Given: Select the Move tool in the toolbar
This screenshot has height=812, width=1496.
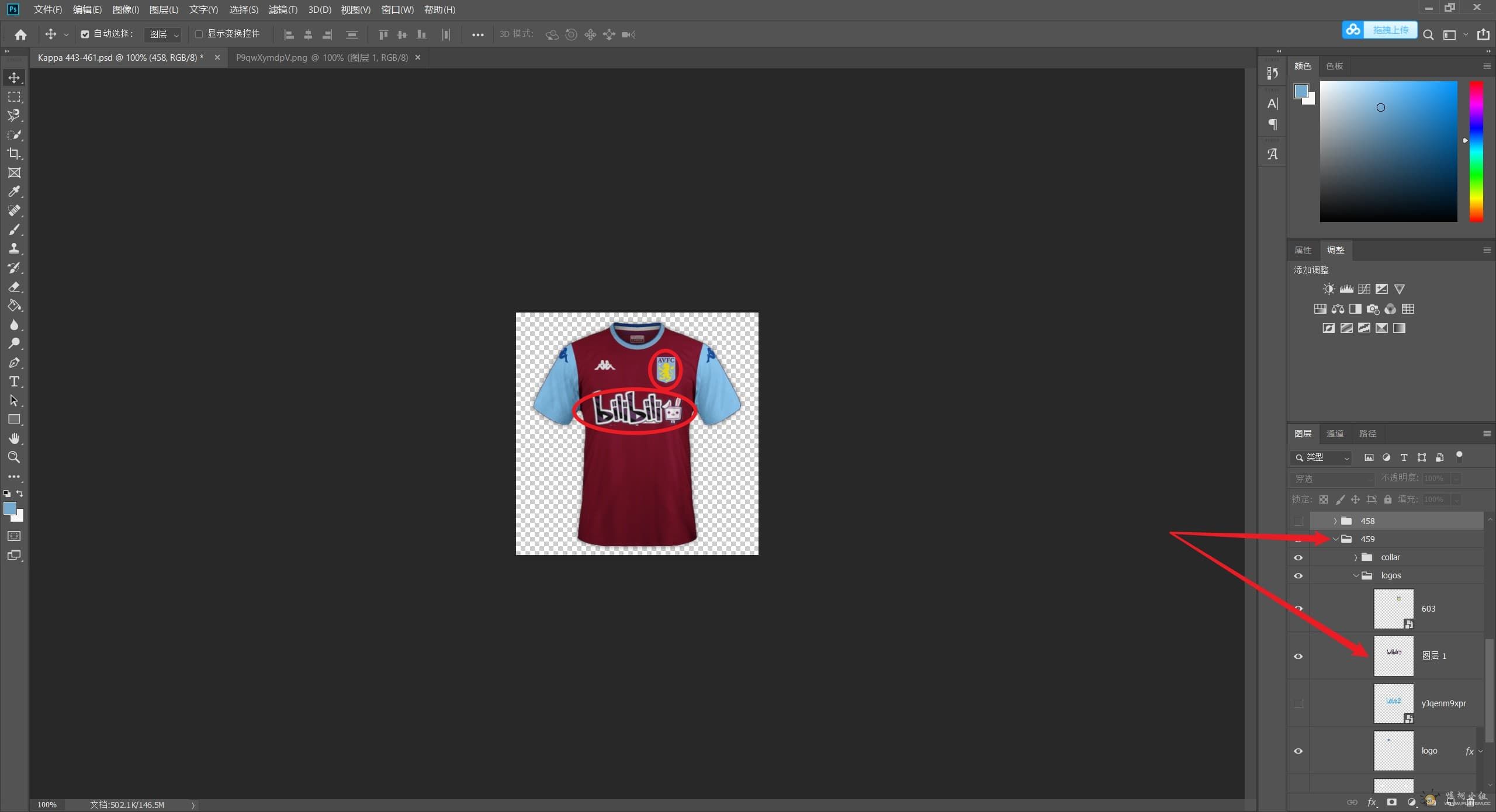Looking at the screenshot, I should pyautogui.click(x=14, y=77).
